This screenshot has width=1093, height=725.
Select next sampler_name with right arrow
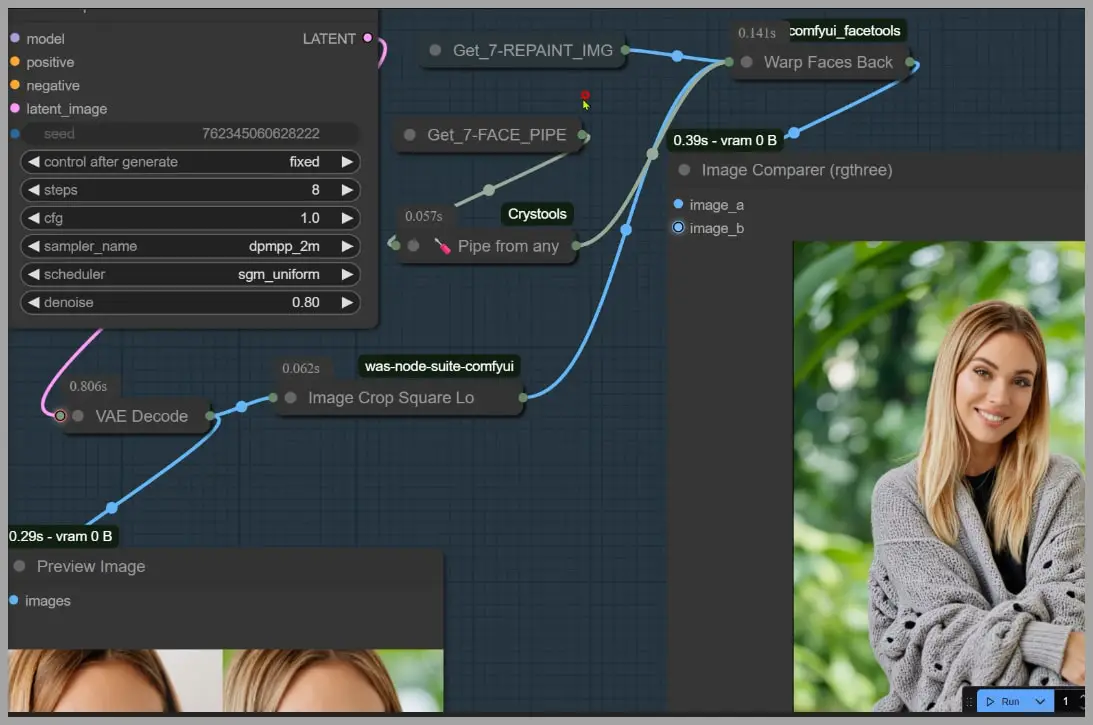click(347, 246)
